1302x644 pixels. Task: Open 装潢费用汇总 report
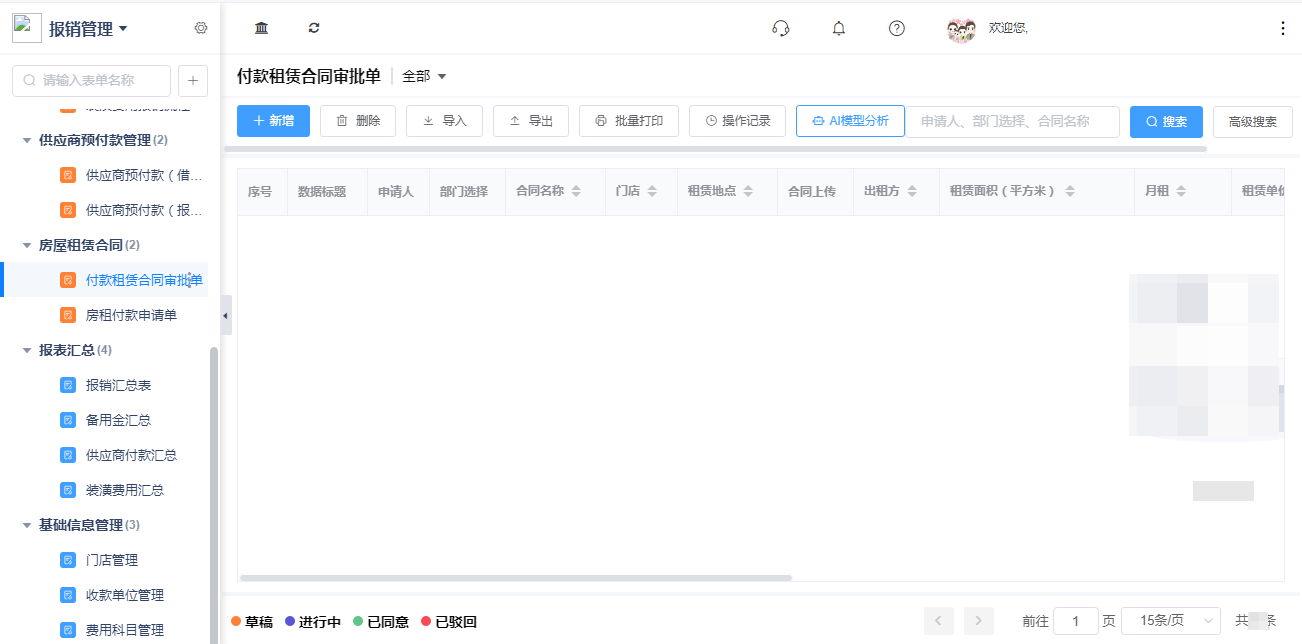click(x=125, y=490)
